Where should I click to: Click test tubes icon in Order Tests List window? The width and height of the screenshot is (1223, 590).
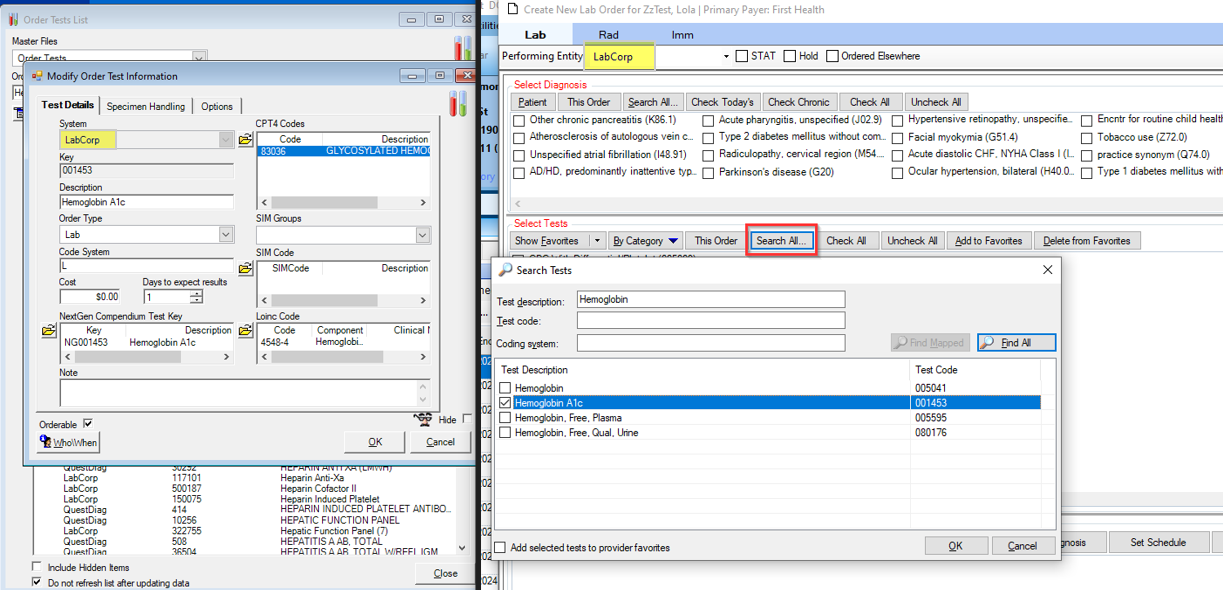[463, 47]
